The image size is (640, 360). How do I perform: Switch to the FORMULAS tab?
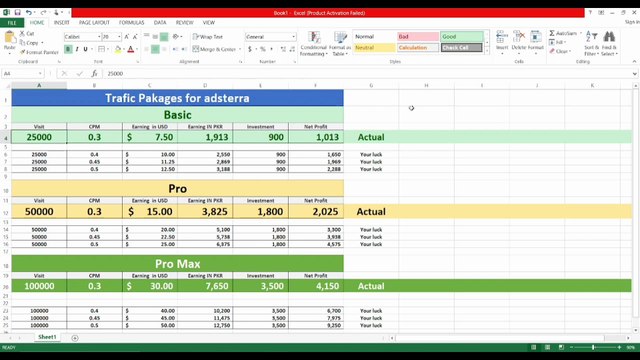point(131,23)
